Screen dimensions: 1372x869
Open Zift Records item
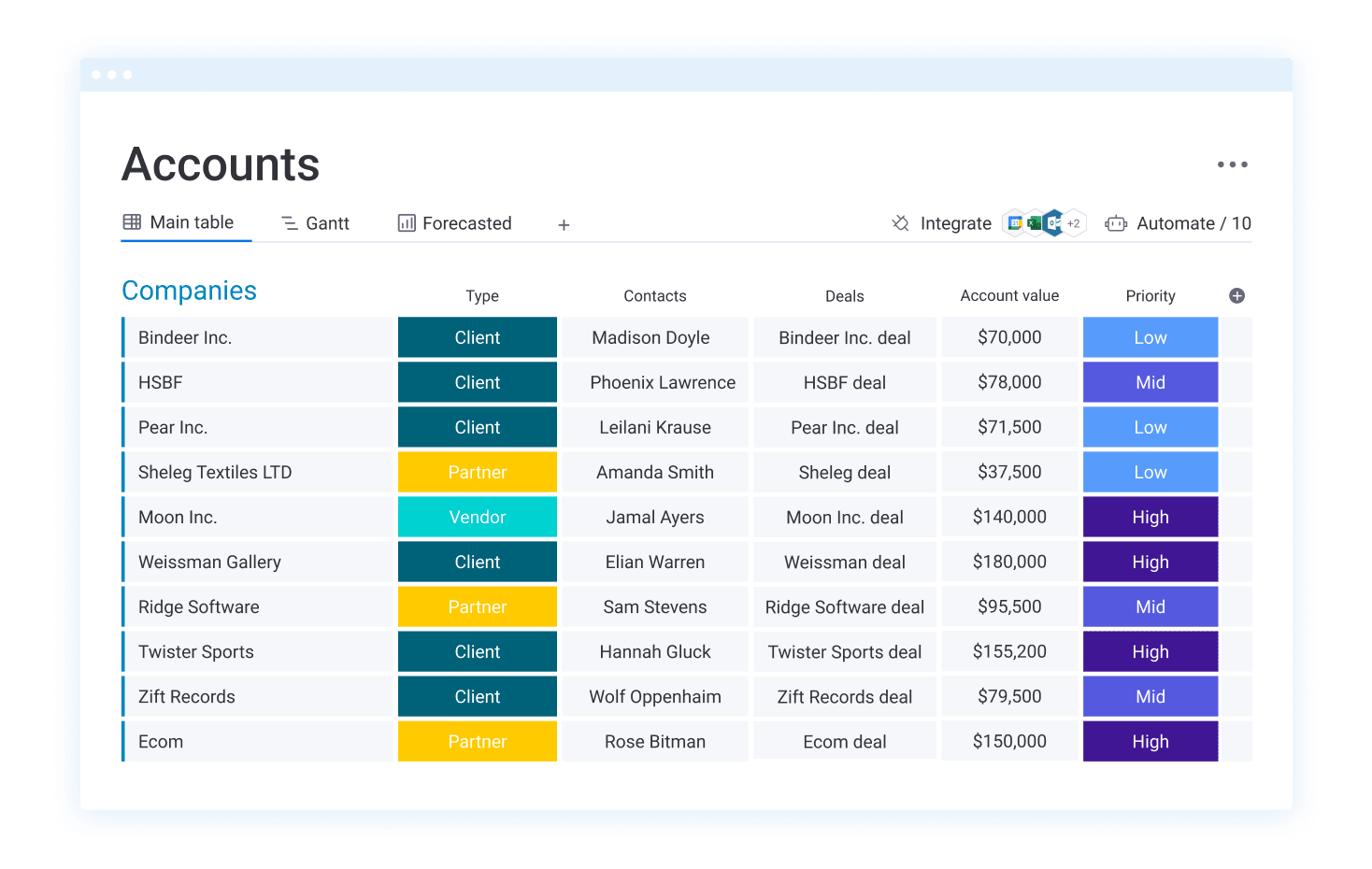tap(187, 697)
